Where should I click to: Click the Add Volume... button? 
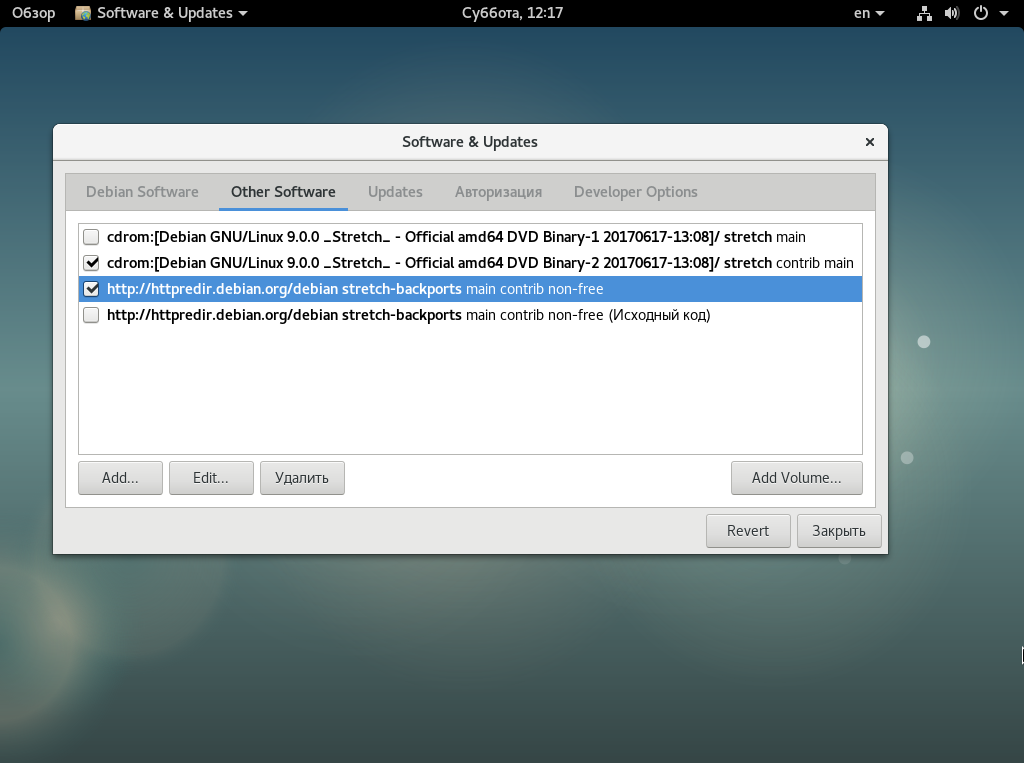[796, 478]
